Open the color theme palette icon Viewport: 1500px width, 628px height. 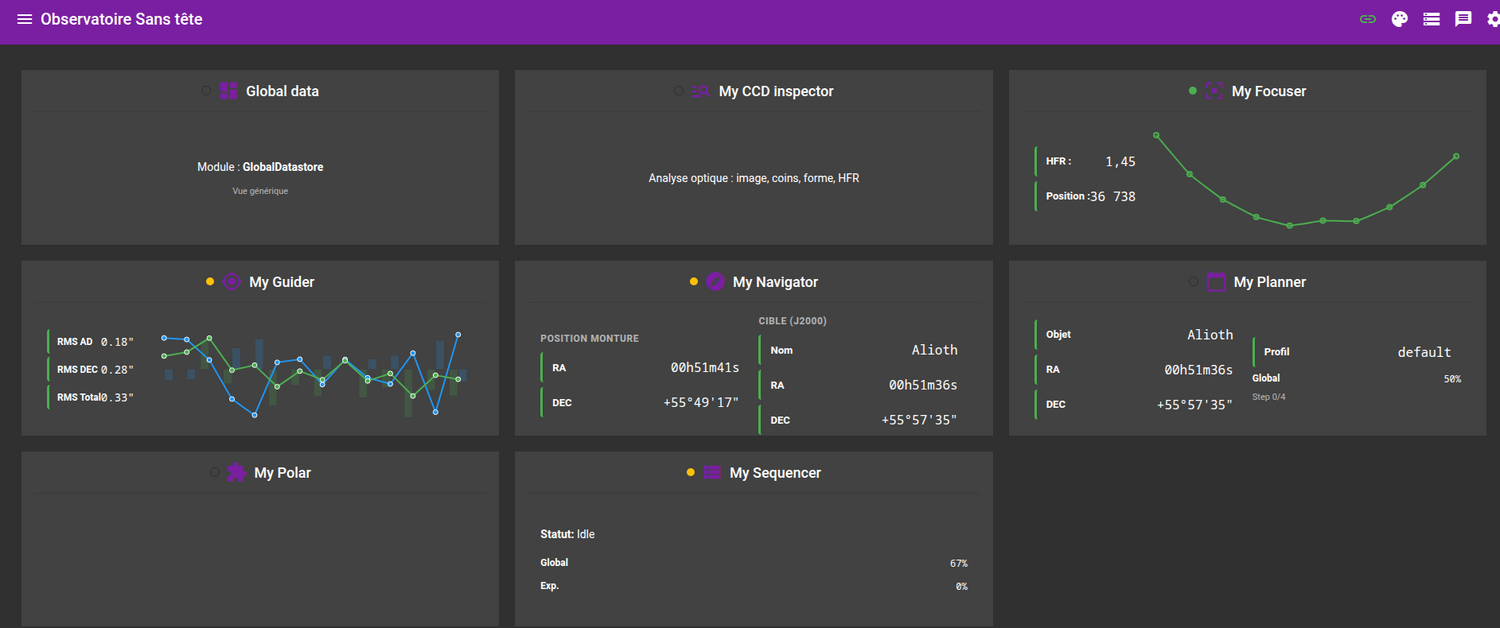coord(1400,19)
